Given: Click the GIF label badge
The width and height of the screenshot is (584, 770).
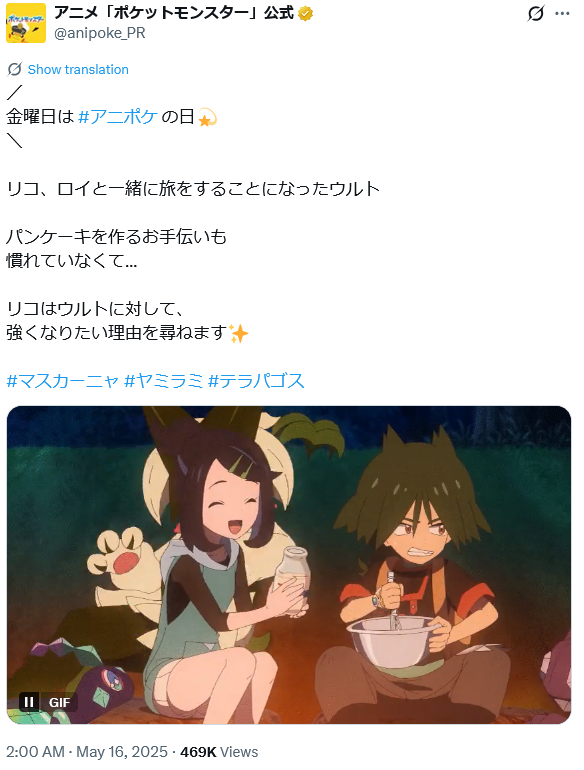Looking at the screenshot, I should [59, 702].
